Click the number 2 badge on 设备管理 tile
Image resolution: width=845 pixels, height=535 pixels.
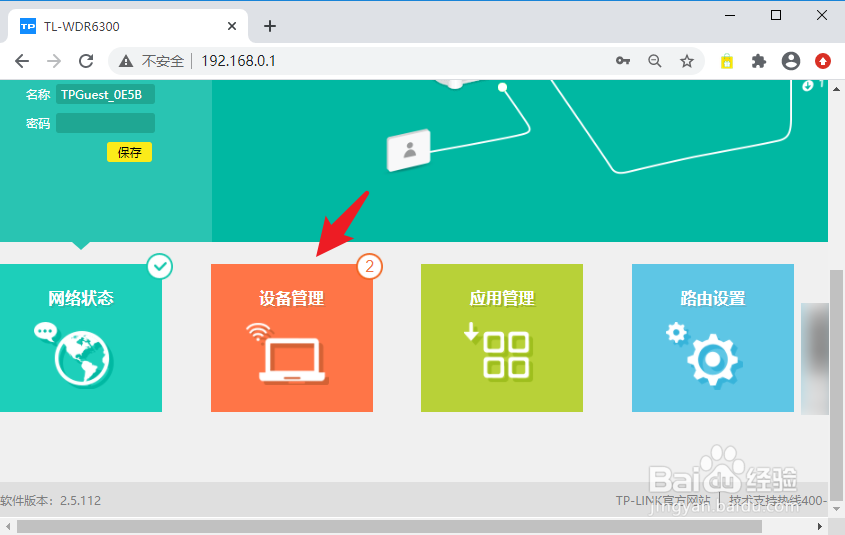(x=369, y=266)
